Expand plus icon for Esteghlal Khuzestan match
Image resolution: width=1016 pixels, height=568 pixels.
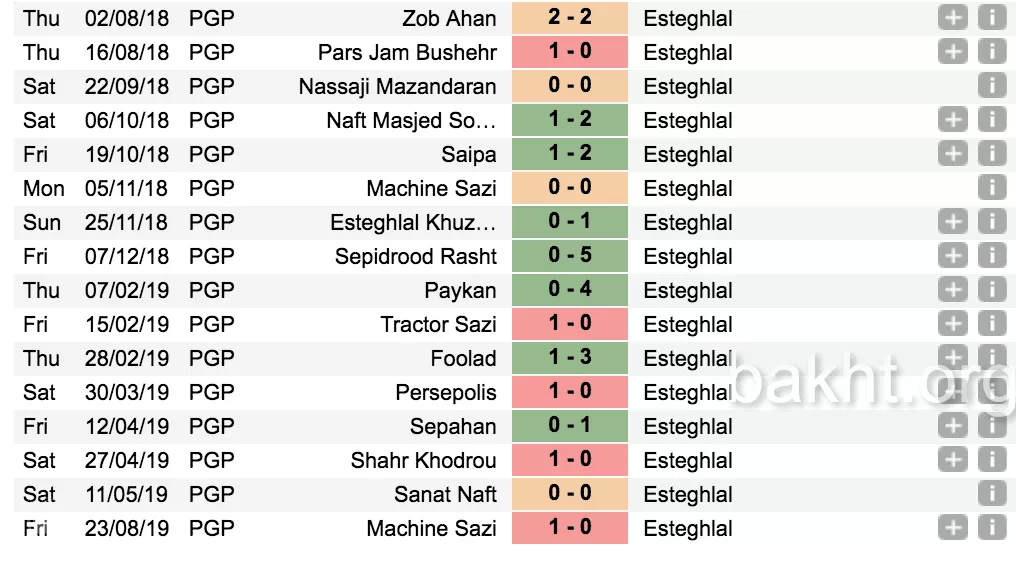pyautogui.click(x=953, y=222)
